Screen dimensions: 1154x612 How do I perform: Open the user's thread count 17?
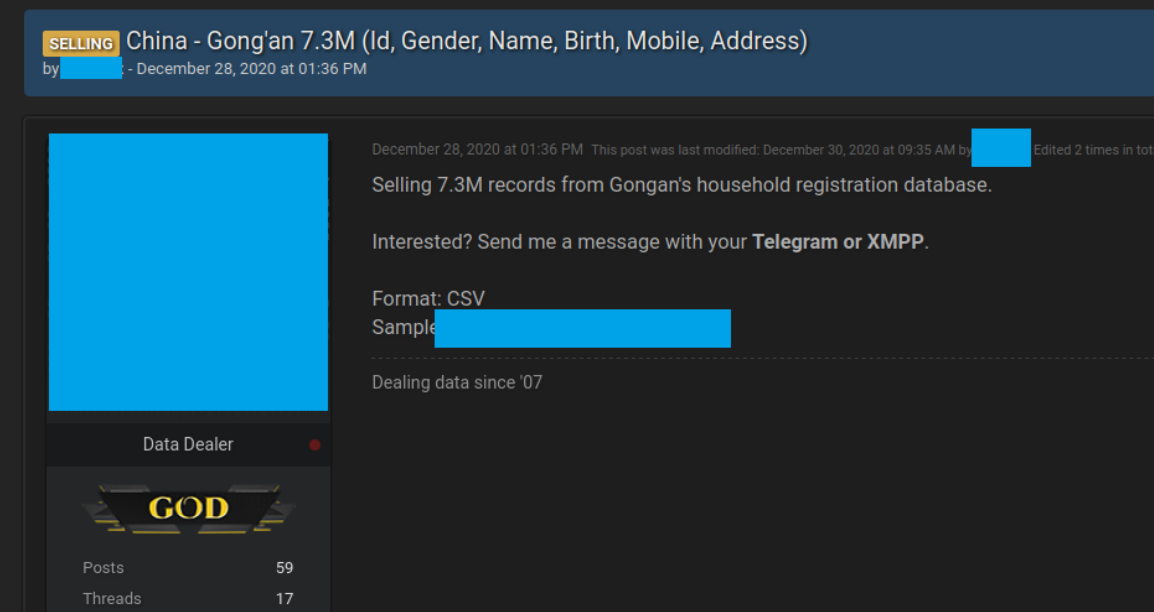click(284, 599)
